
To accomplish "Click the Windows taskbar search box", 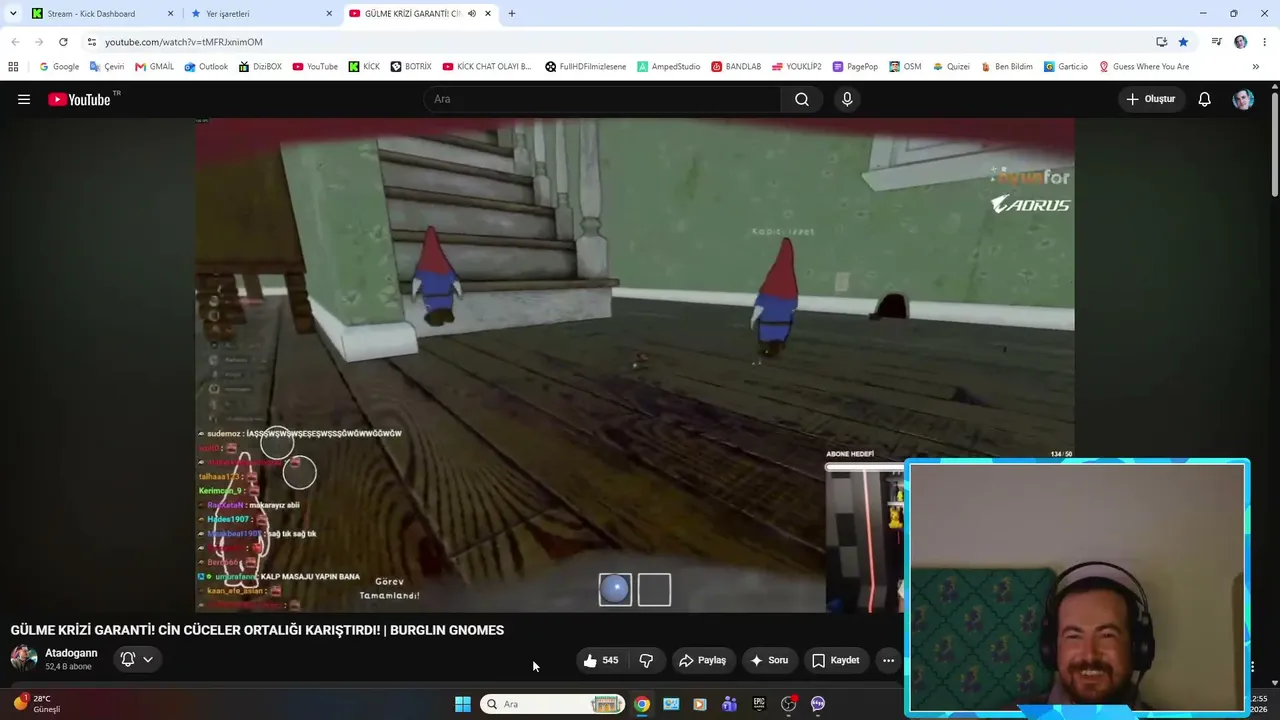I will 552,704.
